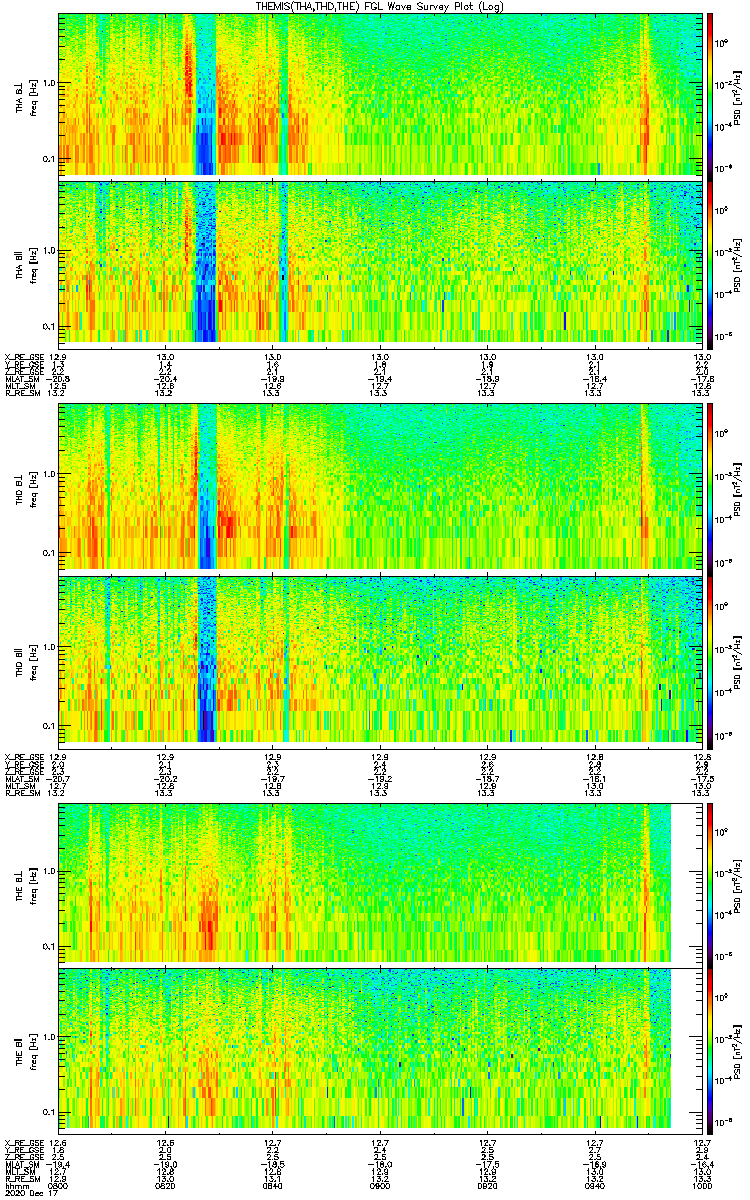Click the X_RE_GSE row label under THE panels
The width and height of the screenshot is (750, 1200).
[x=23, y=1143]
